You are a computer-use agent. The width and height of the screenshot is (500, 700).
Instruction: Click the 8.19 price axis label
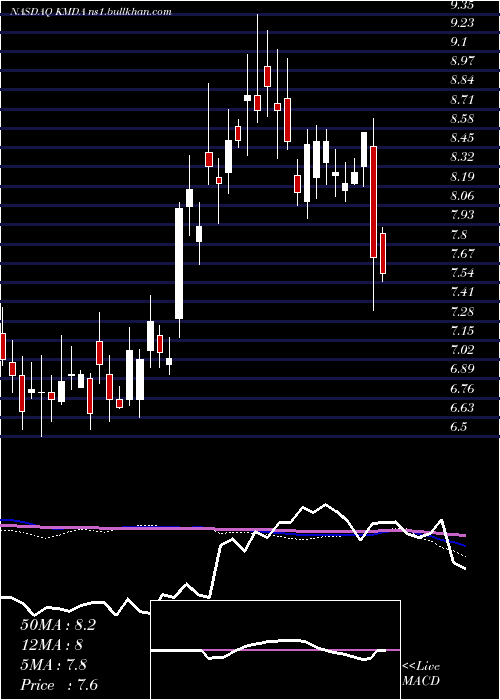pyautogui.click(x=462, y=177)
